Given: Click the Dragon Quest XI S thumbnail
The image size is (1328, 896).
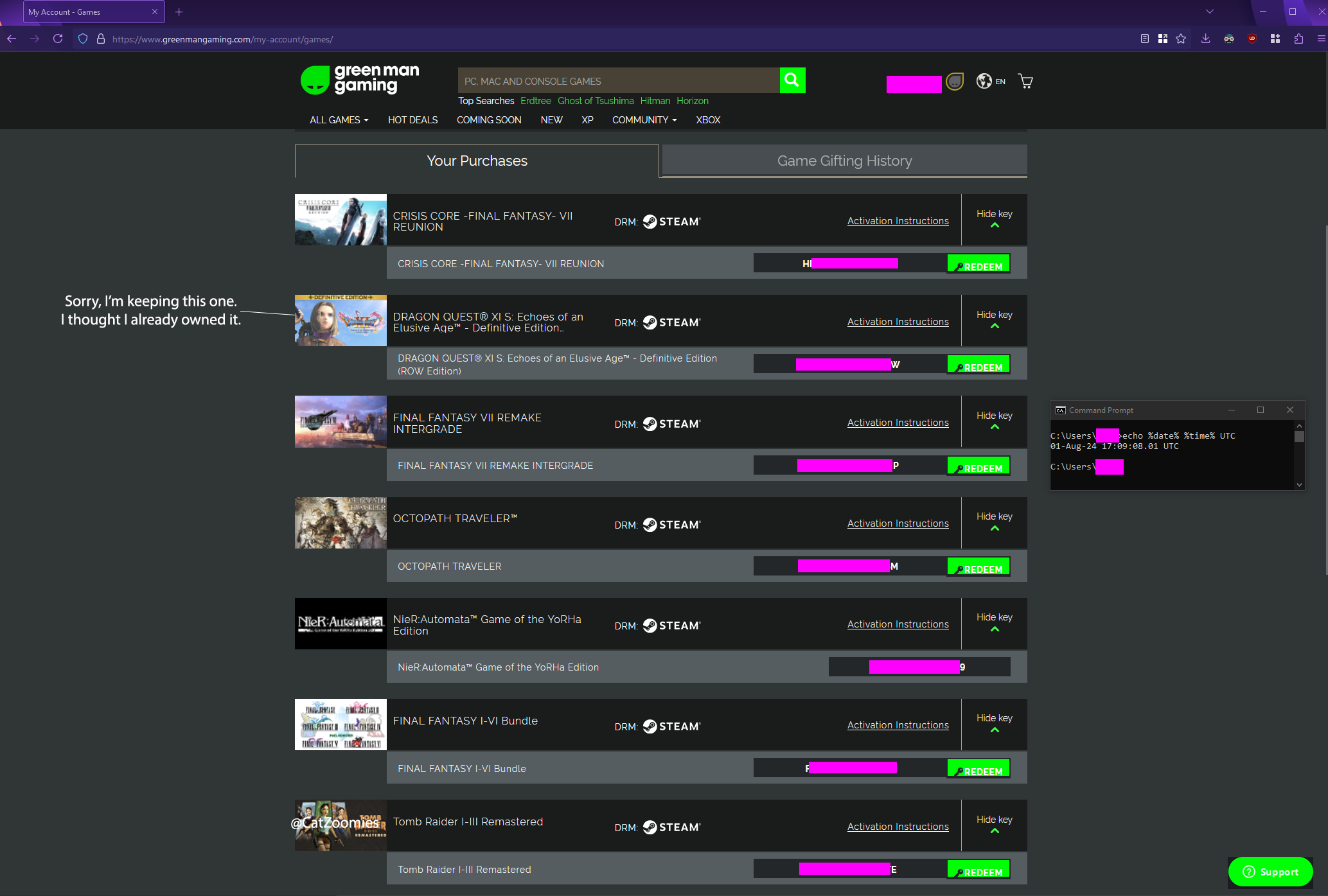Looking at the screenshot, I should click(x=341, y=321).
